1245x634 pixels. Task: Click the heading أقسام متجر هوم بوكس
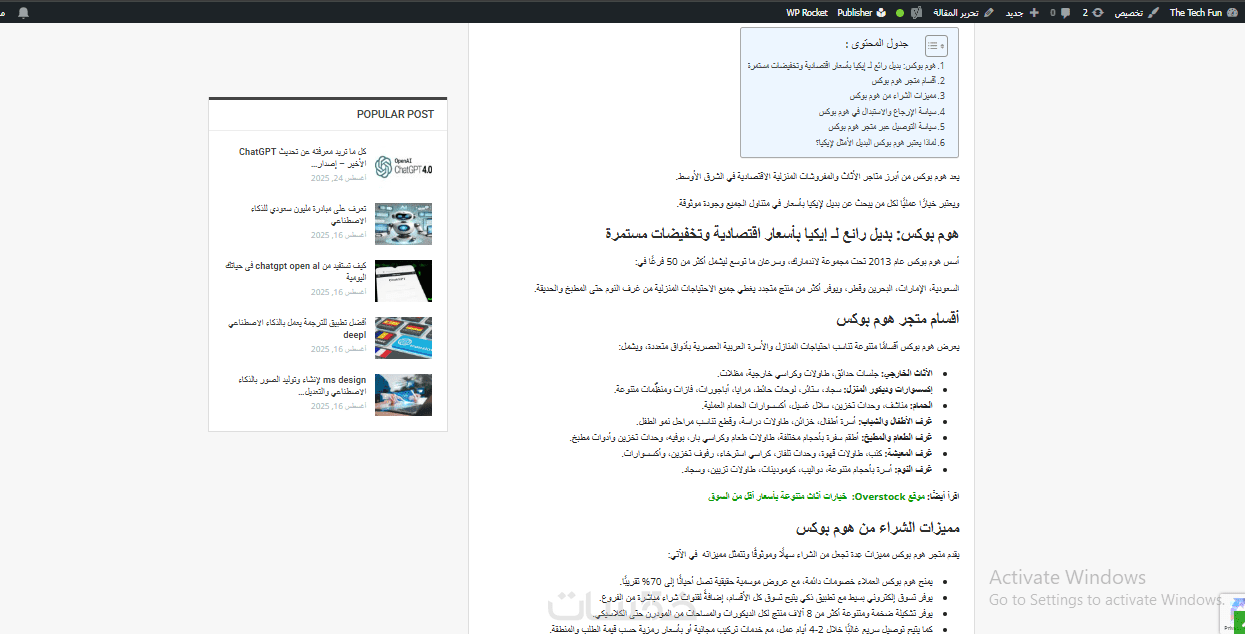tap(897, 319)
